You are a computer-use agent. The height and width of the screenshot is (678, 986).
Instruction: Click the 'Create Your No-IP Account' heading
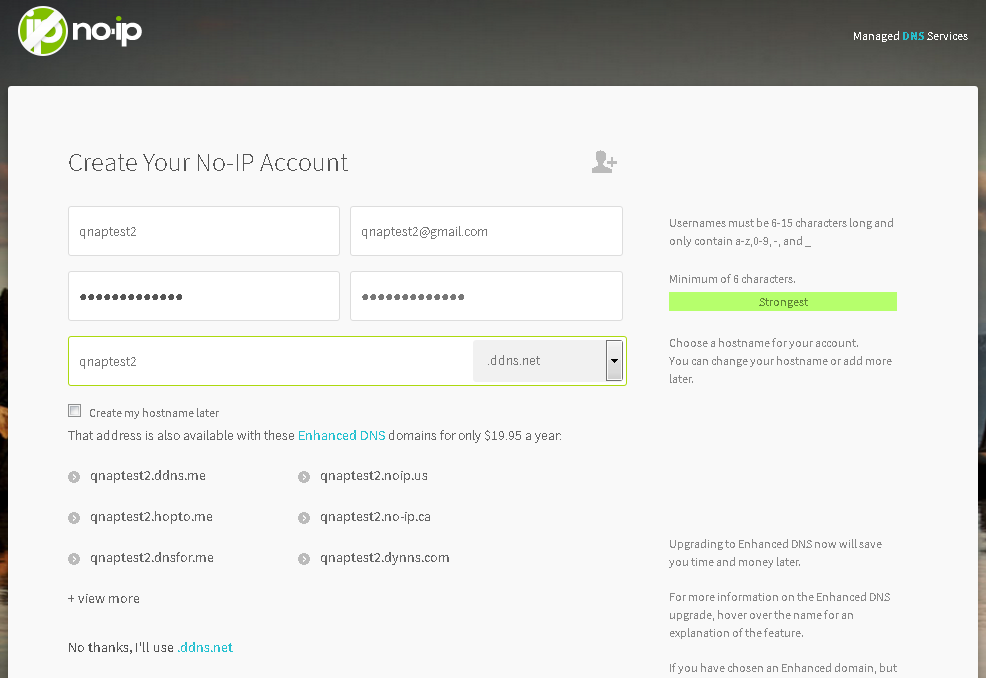(x=208, y=162)
